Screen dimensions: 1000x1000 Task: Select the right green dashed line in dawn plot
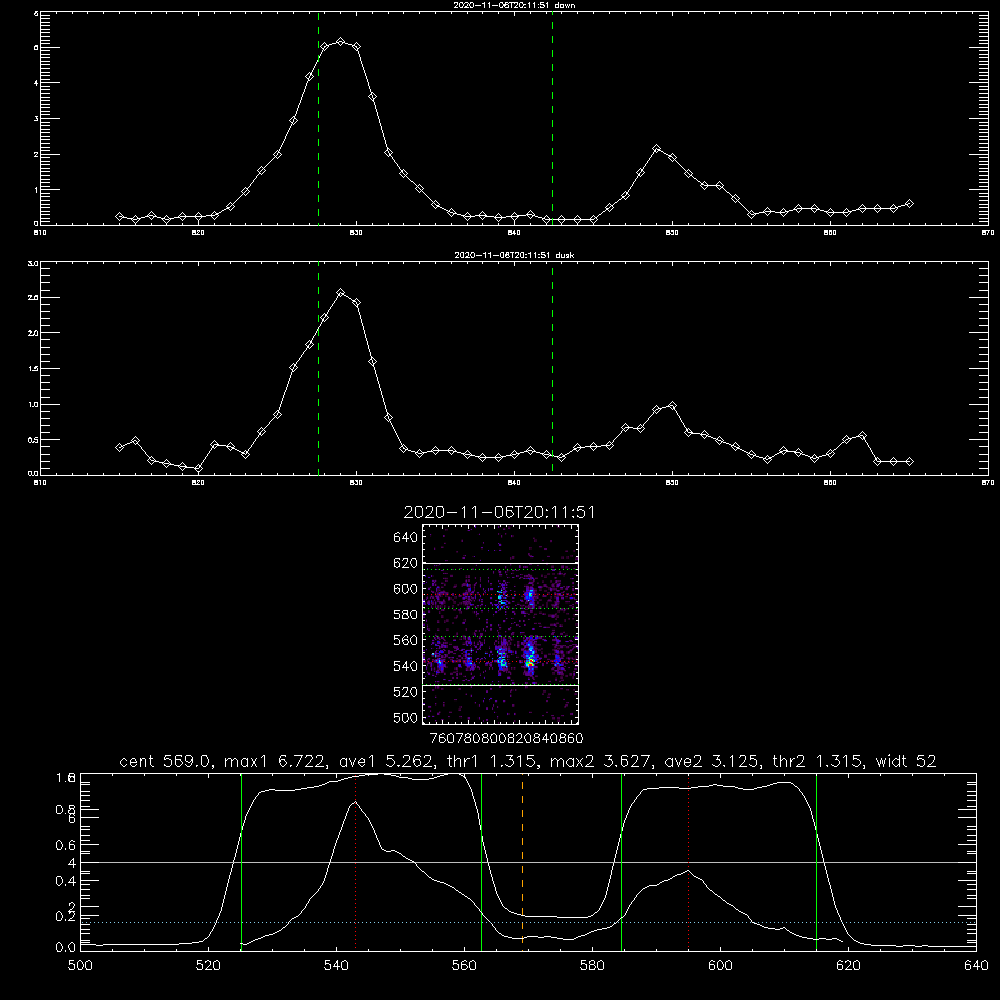[x=552, y=118]
